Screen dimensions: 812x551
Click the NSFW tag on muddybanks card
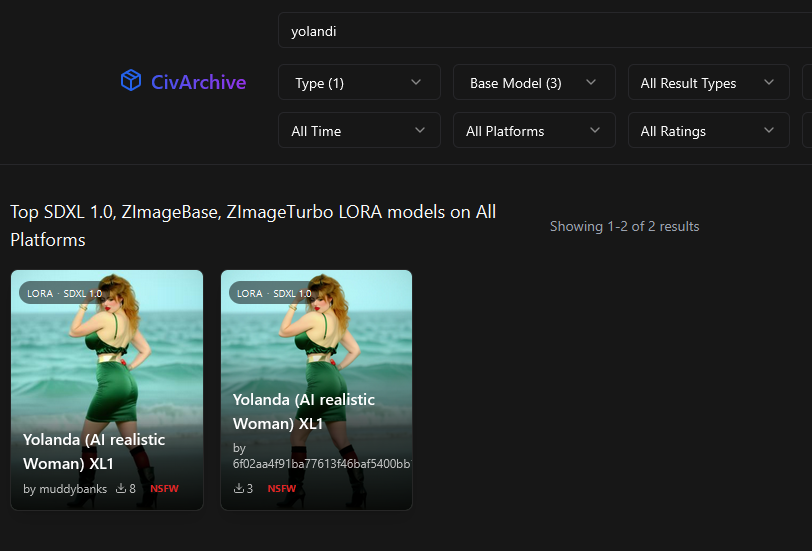tap(164, 489)
